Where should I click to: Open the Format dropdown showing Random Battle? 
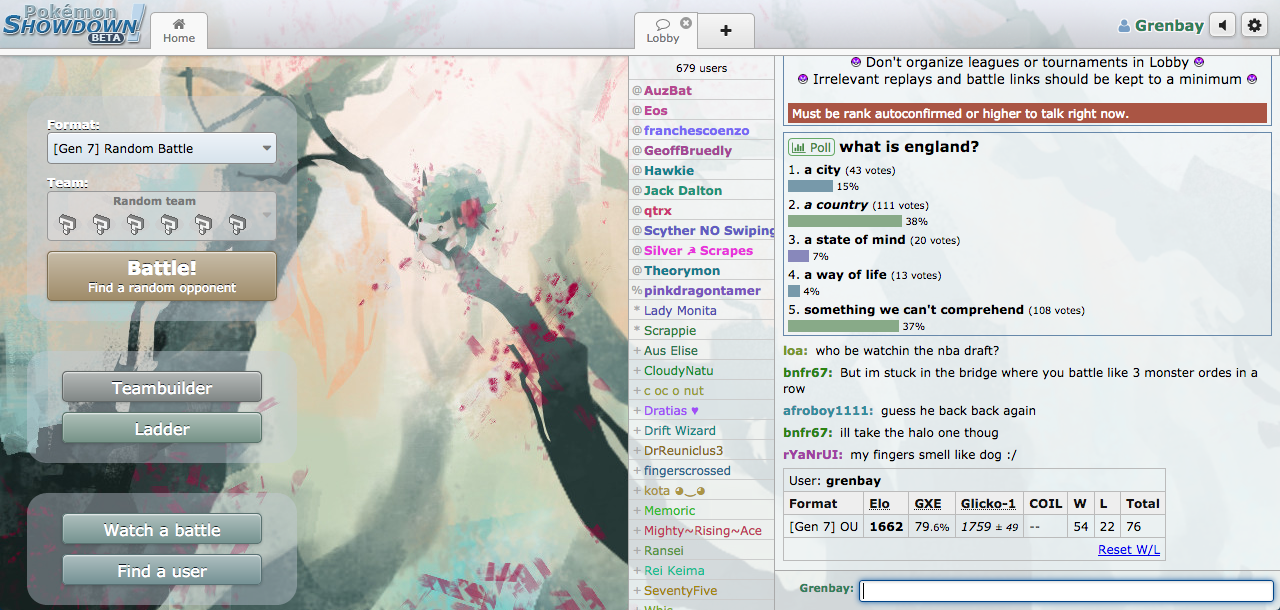click(162, 149)
